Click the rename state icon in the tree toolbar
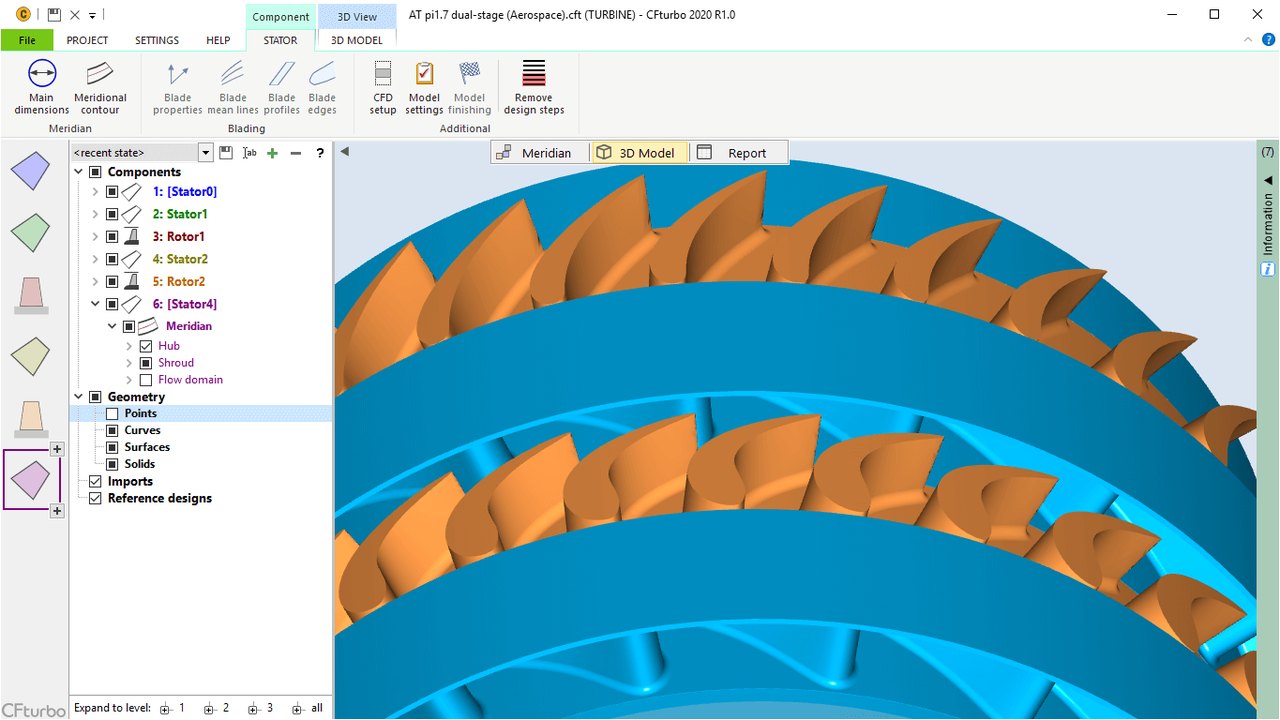Viewport: 1280px width, 720px height. pos(250,153)
